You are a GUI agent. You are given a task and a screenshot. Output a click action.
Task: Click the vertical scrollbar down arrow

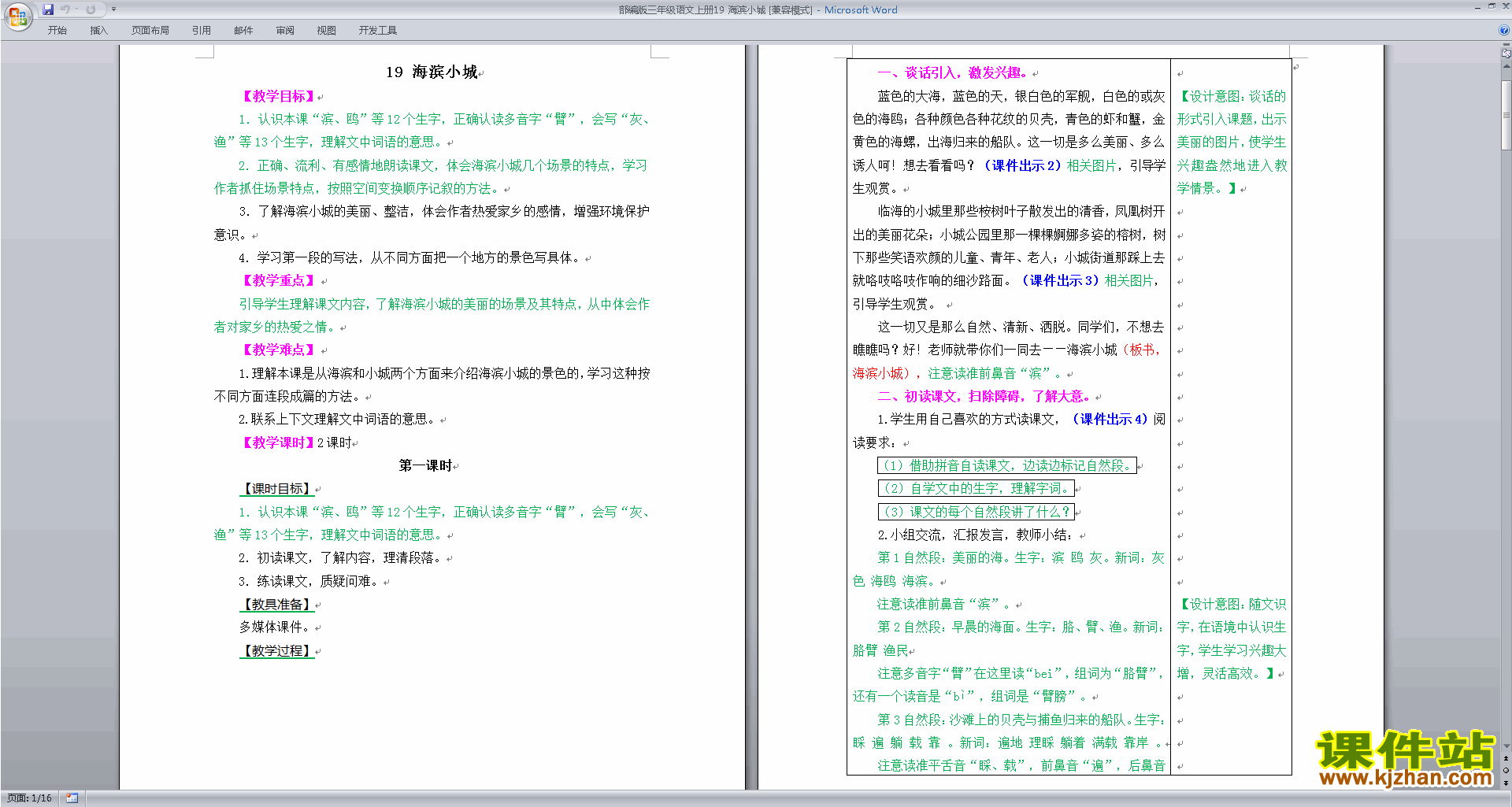[x=1506, y=746]
